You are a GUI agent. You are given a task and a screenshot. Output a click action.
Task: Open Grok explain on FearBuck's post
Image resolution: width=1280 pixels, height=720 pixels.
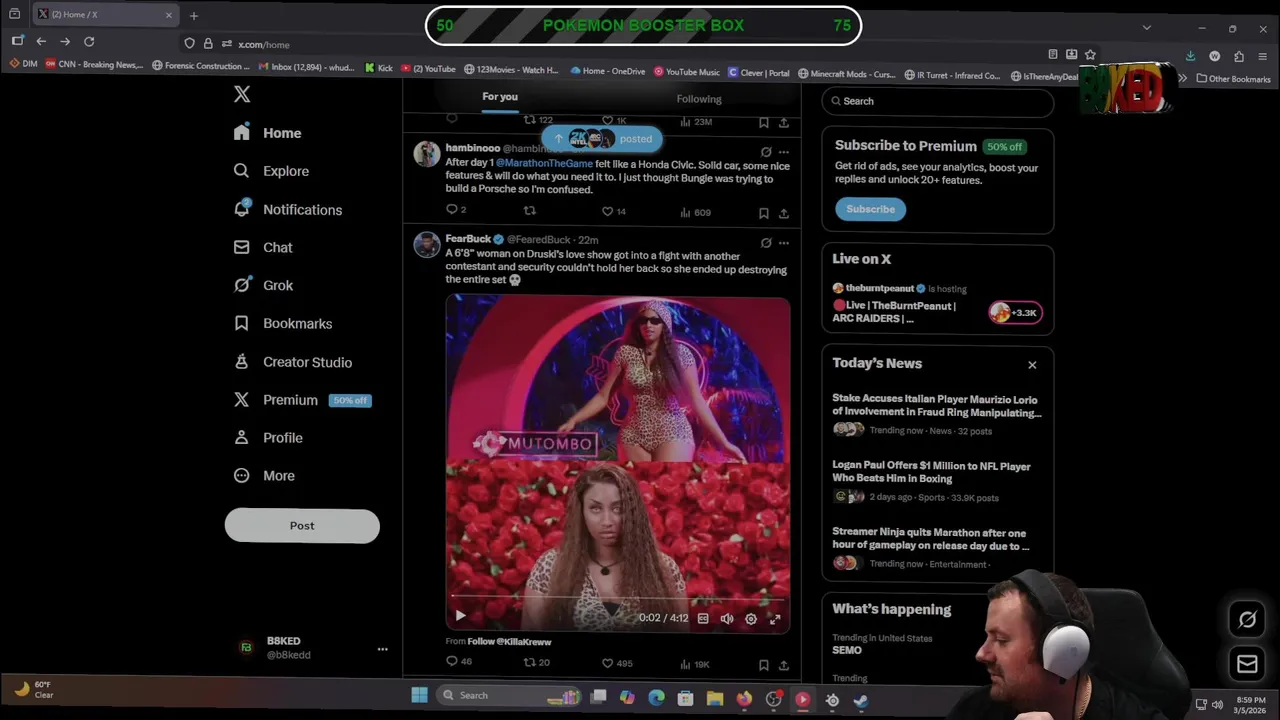coord(766,242)
